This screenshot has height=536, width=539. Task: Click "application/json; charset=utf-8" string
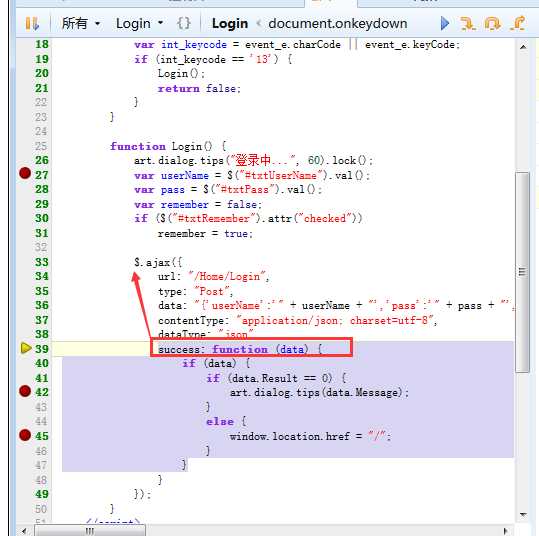(335, 320)
